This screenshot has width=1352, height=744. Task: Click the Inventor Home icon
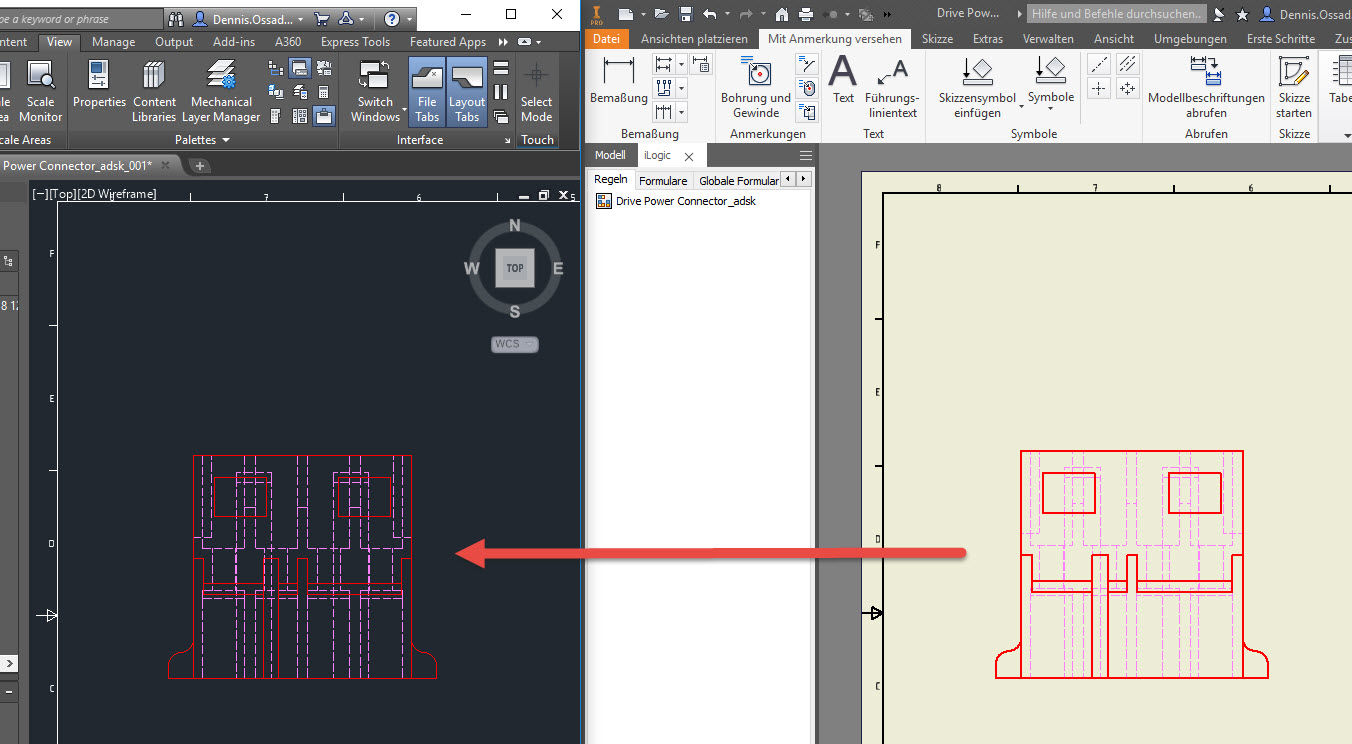point(781,14)
